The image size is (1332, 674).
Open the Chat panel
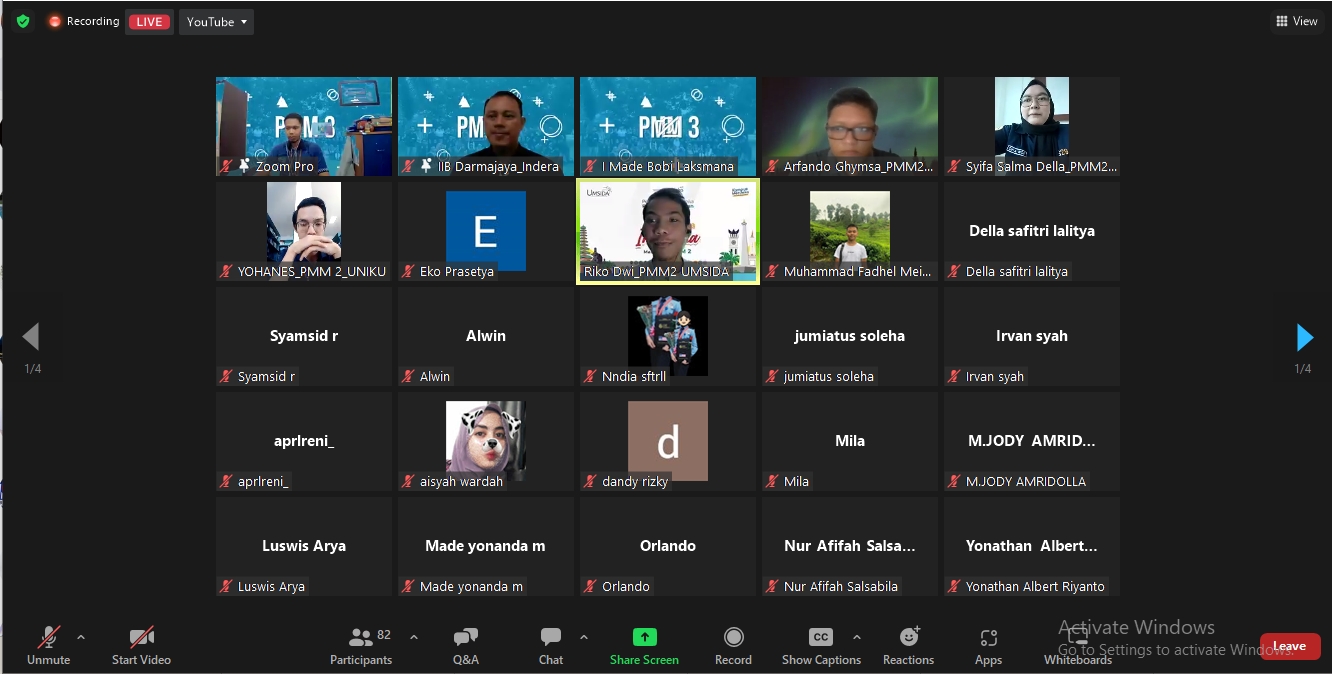(550, 646)
